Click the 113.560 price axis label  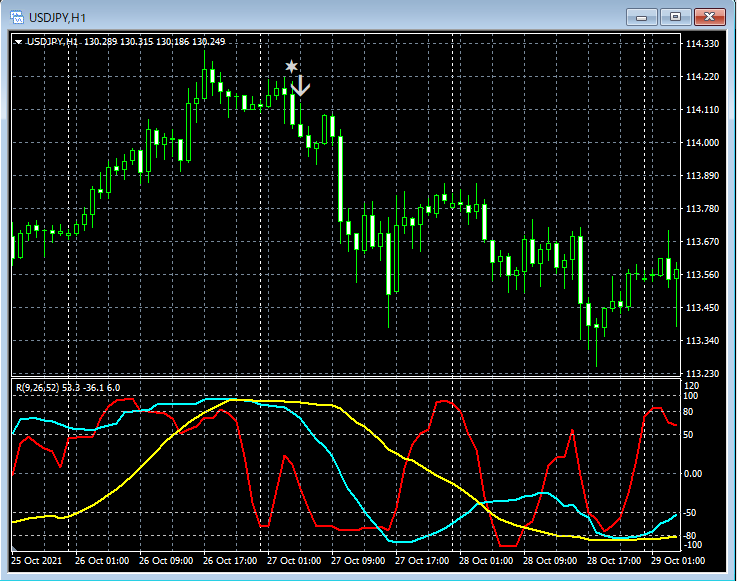[x=702, y=274]
